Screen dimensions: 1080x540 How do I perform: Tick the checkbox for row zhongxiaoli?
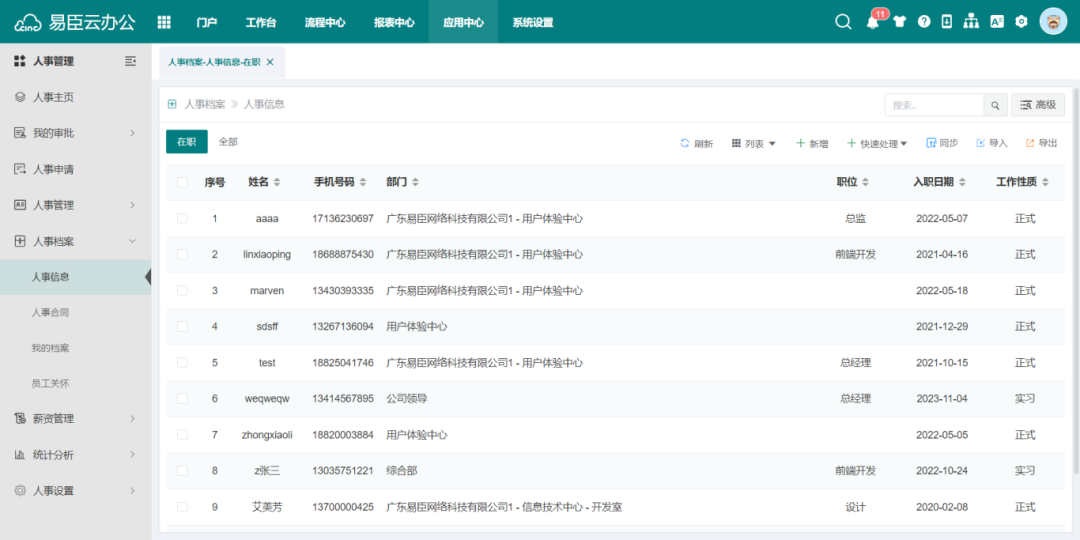(x=182, y=435)
